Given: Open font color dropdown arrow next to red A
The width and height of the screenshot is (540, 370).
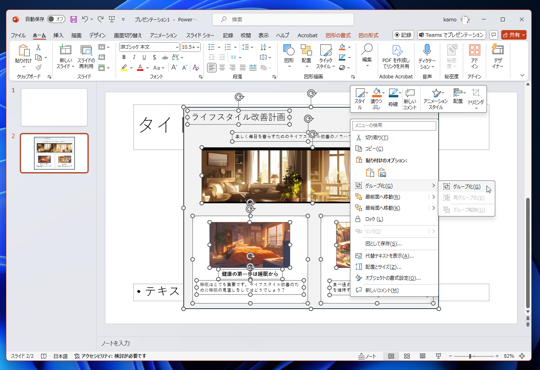Looking at the screenshot, I should tap(147, 68).
